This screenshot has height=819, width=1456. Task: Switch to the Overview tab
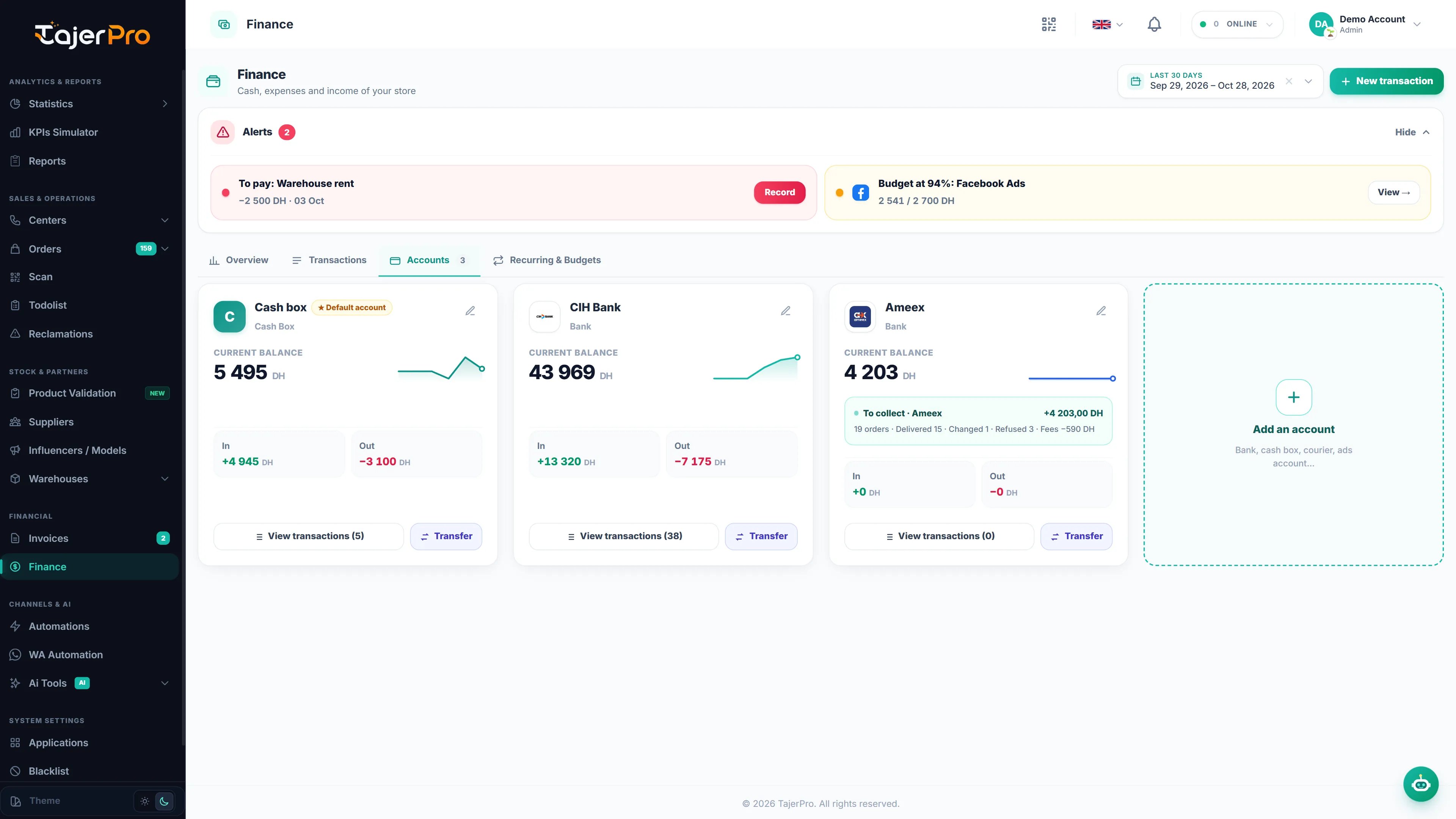[x=238, y=260]
